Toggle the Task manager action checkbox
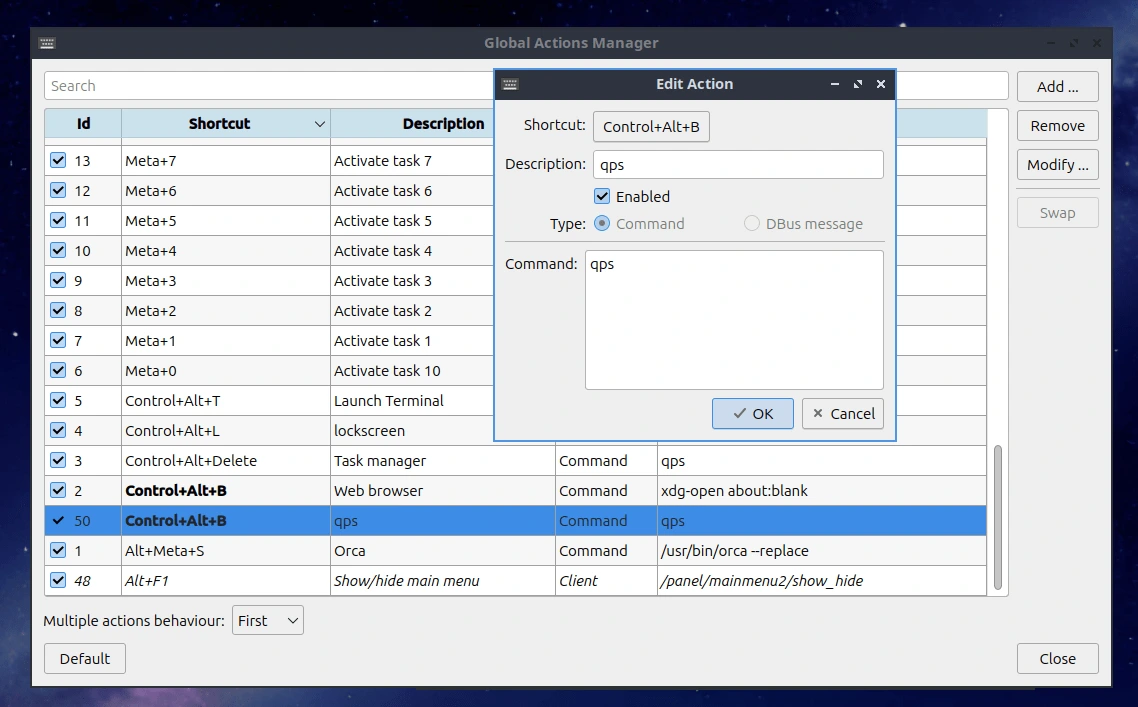 click(x=58, y=460)
